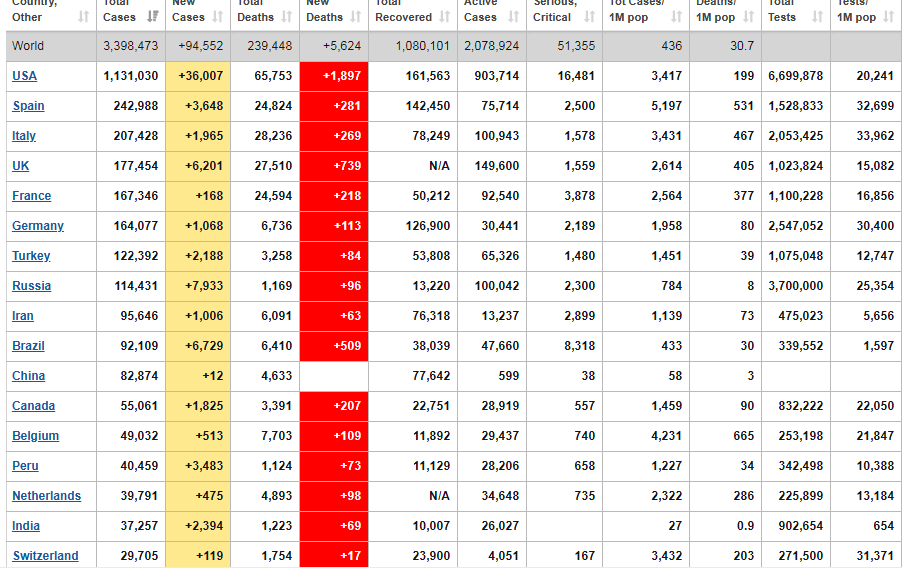This screenshot has height=568, width=902.
Task: Open the Switzerland country link
Action: coord(45,555)
